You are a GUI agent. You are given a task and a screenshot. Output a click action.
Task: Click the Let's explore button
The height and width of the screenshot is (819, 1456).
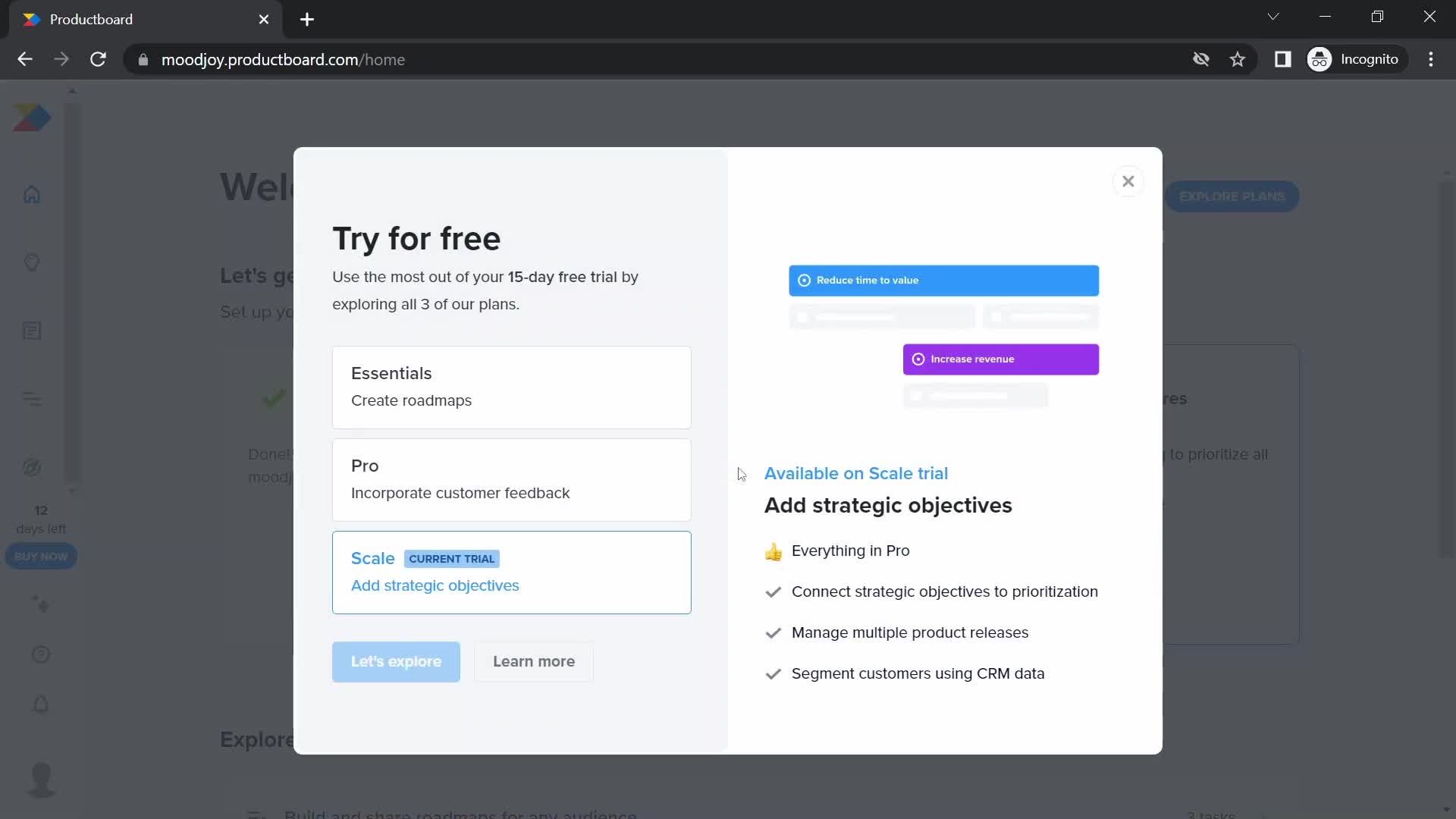pyautogui.click(x=396, y=662)
